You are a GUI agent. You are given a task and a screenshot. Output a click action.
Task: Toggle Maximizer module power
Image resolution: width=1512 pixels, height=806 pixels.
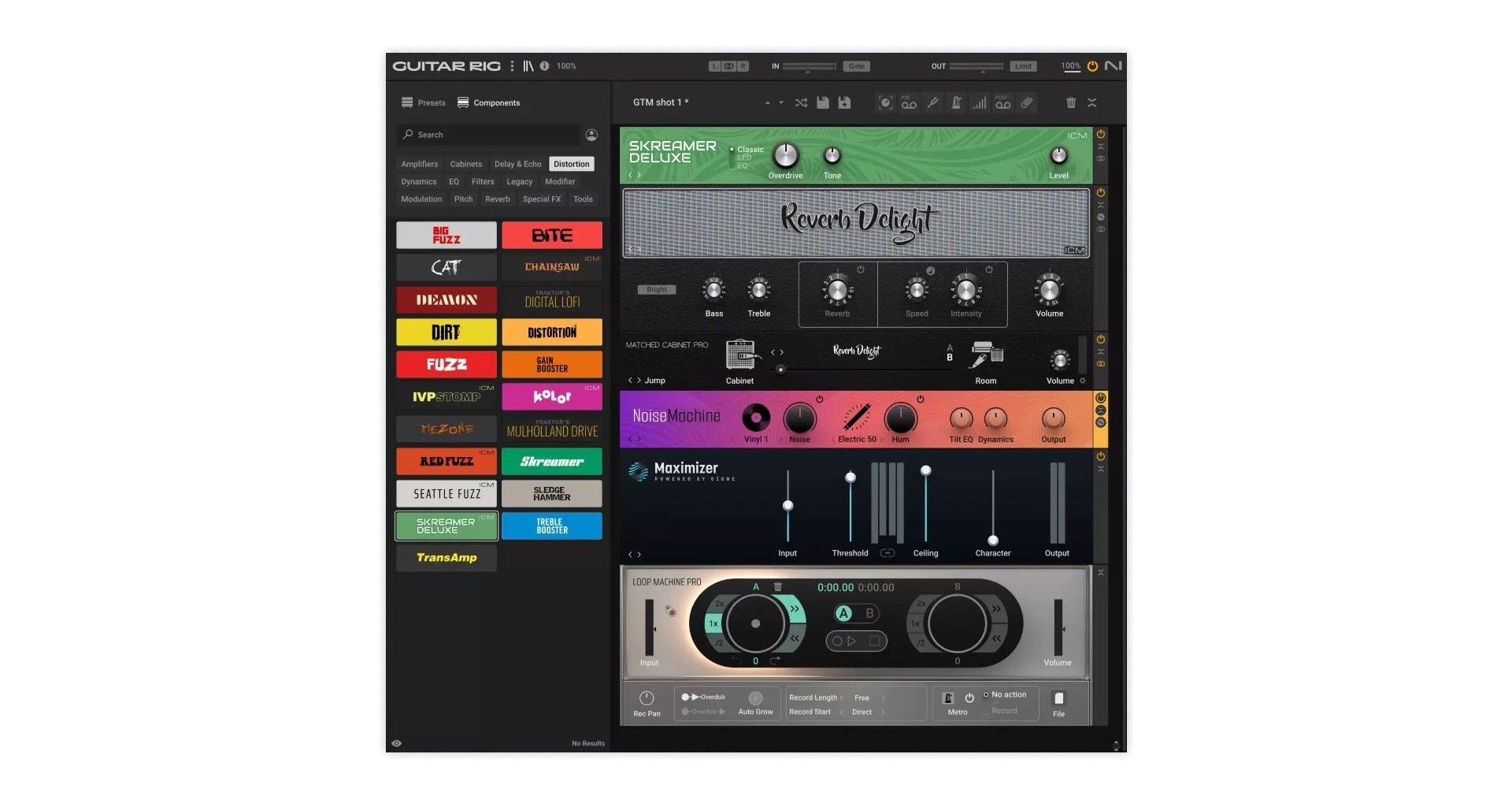click(1101, 456)
